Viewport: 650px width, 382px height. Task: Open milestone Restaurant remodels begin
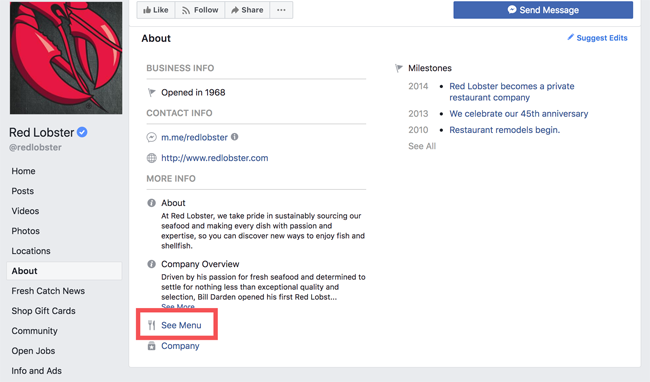click(504, 130)
